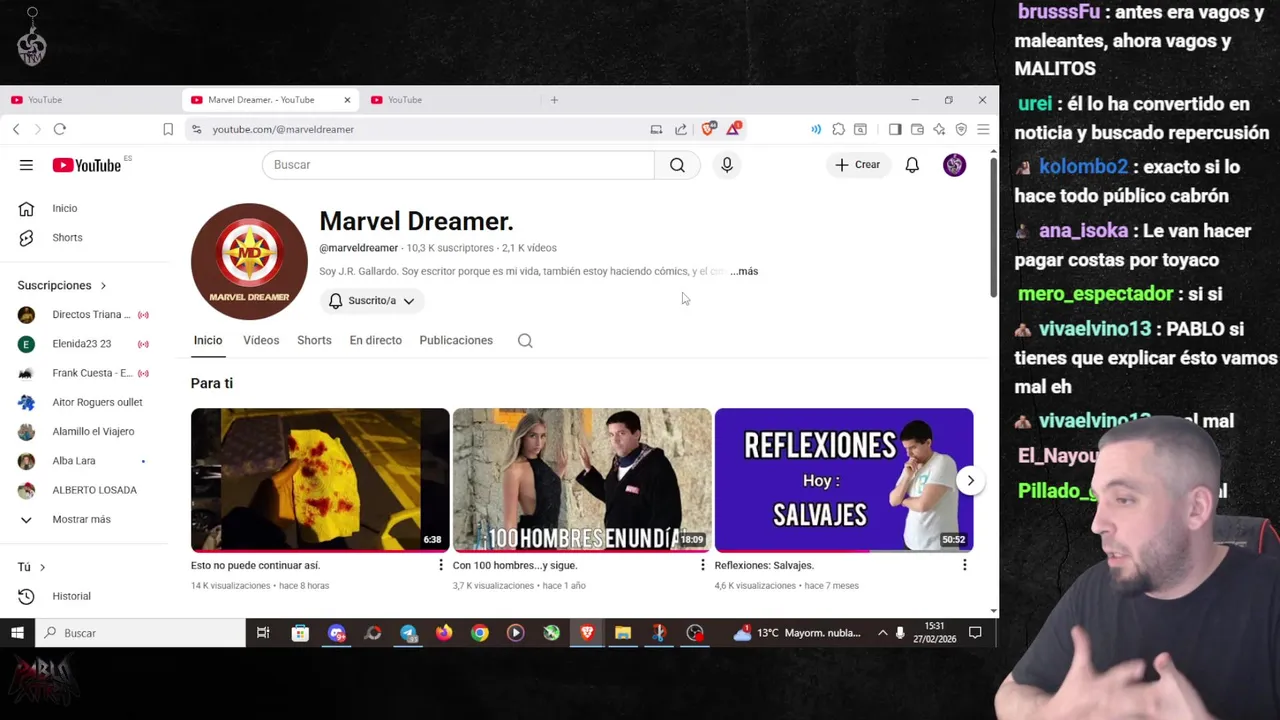Expand the Tú section arrow
Viewport: 1280px width, 720px height.
click(42, 568)
